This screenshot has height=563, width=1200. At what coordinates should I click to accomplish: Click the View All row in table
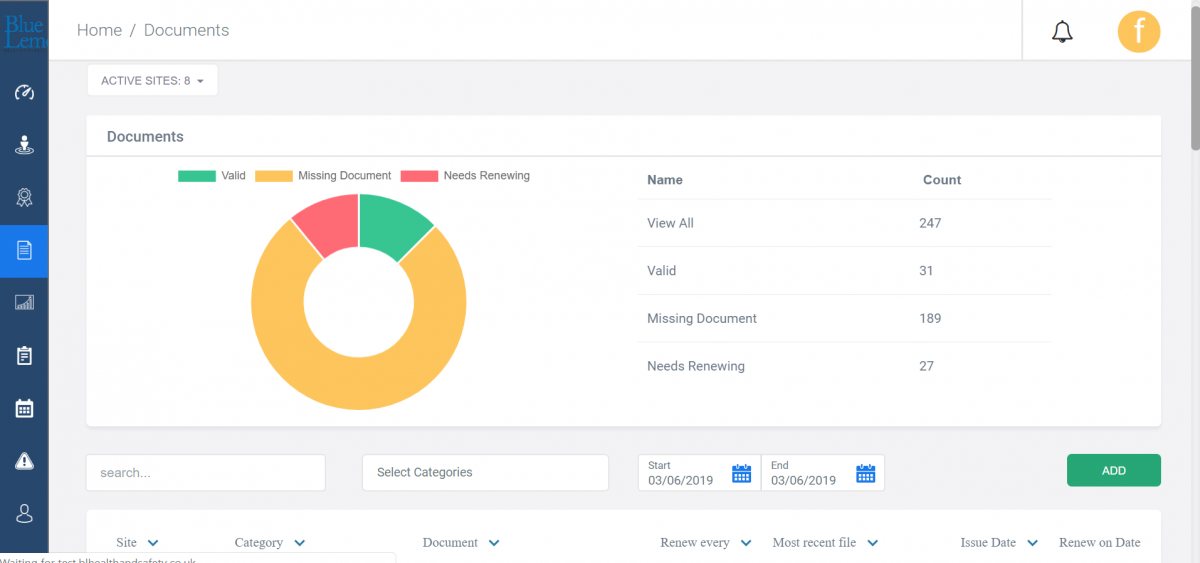click(670, 223)
